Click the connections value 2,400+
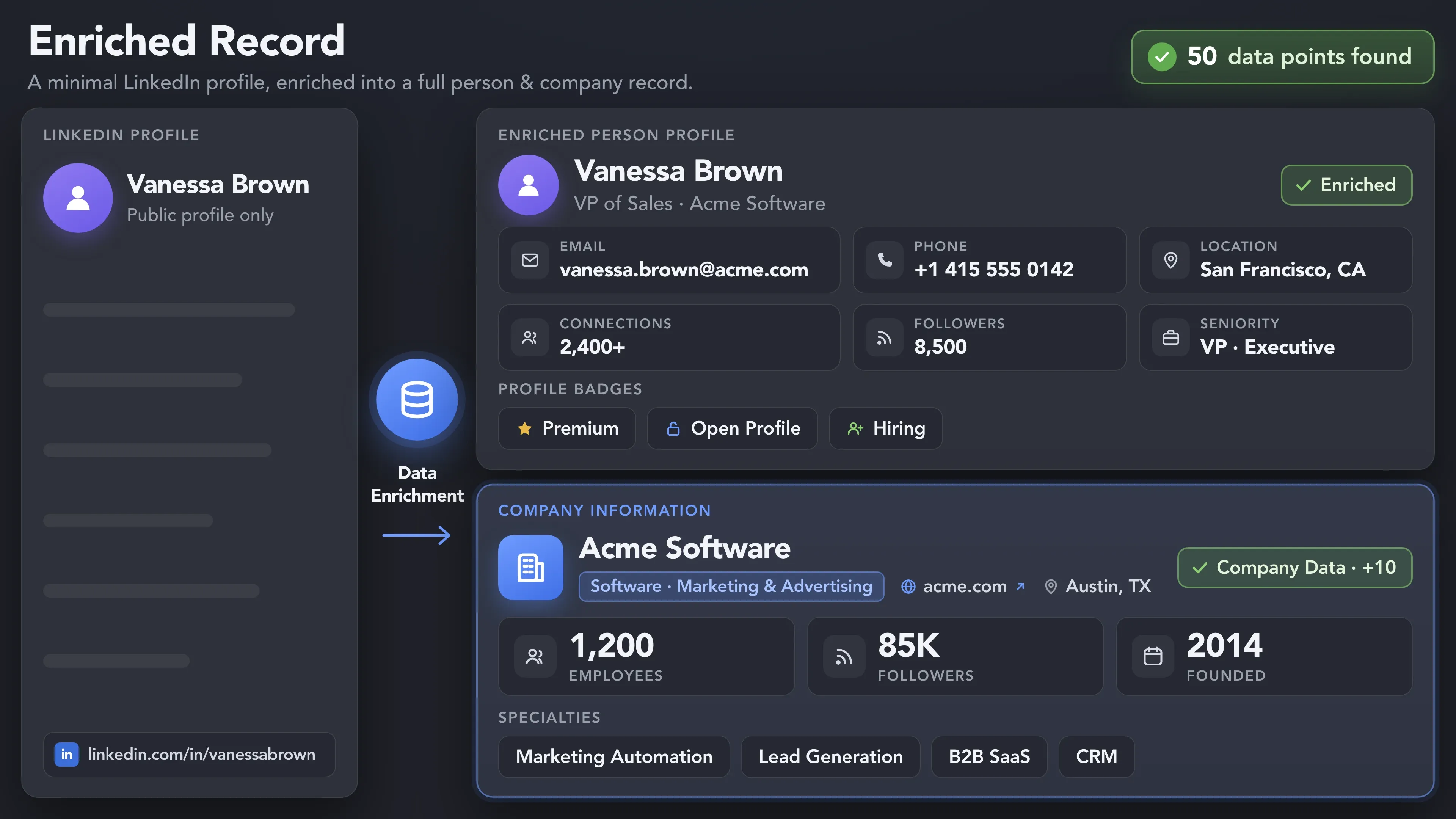This screenshot has width=1456, height=819. pos(592,347)
